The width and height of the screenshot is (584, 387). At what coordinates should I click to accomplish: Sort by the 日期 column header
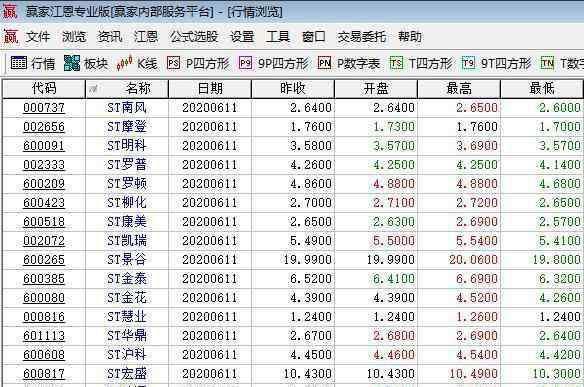(210, 89)
